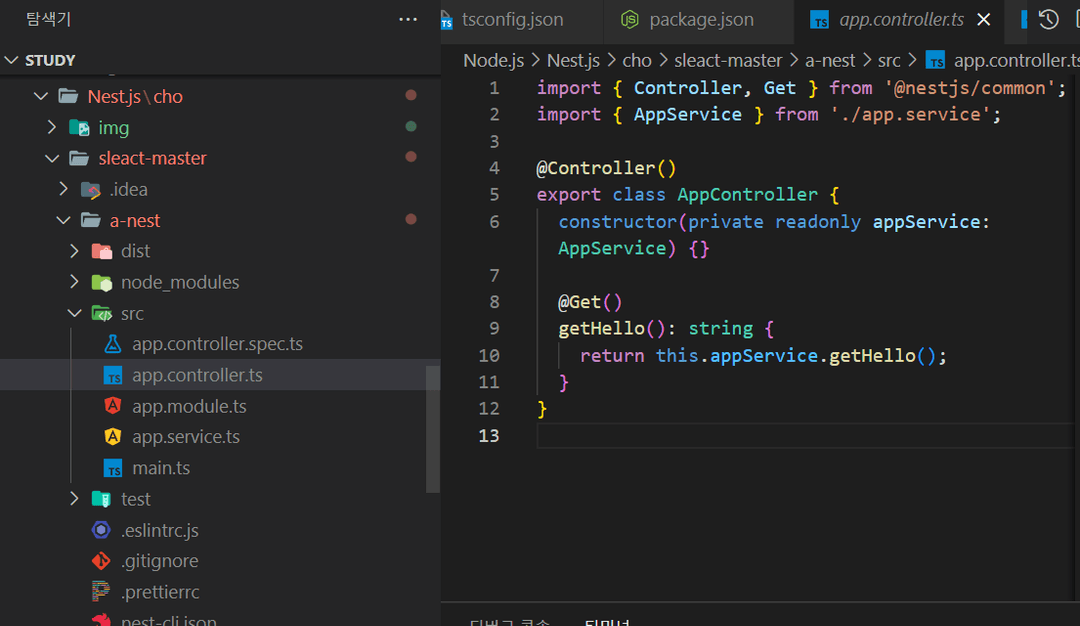Click the getHello(): string method name on line 9
Viewport: 1080px width, 626px height.
pos(601,328)
